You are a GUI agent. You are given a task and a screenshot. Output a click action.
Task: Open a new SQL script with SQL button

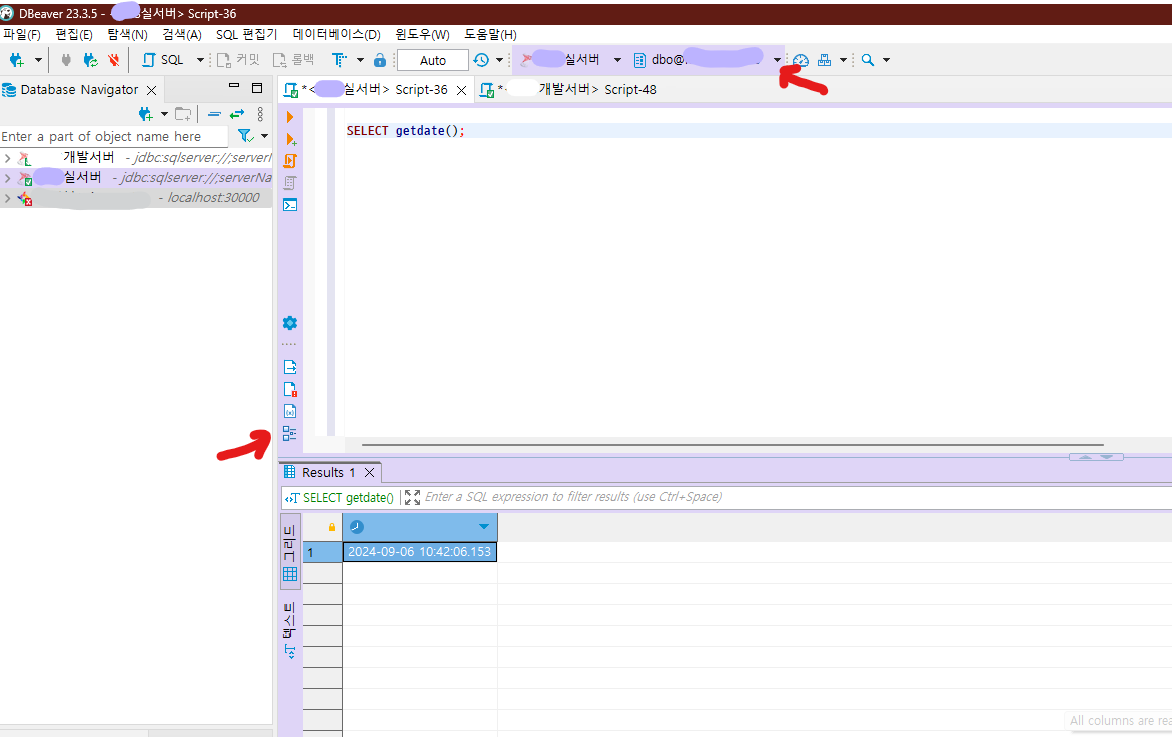[163, 60]
